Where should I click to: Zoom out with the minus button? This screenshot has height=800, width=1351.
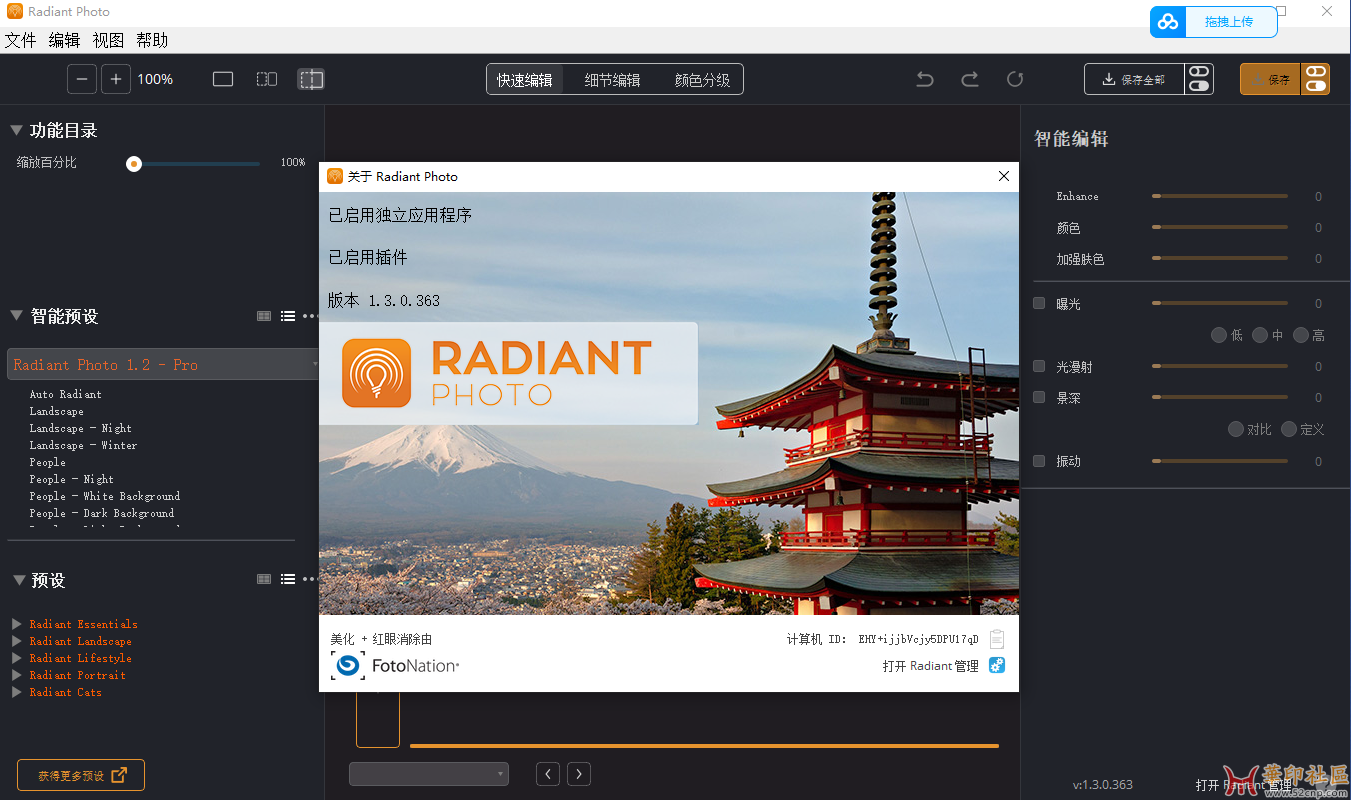coord(82,79)
